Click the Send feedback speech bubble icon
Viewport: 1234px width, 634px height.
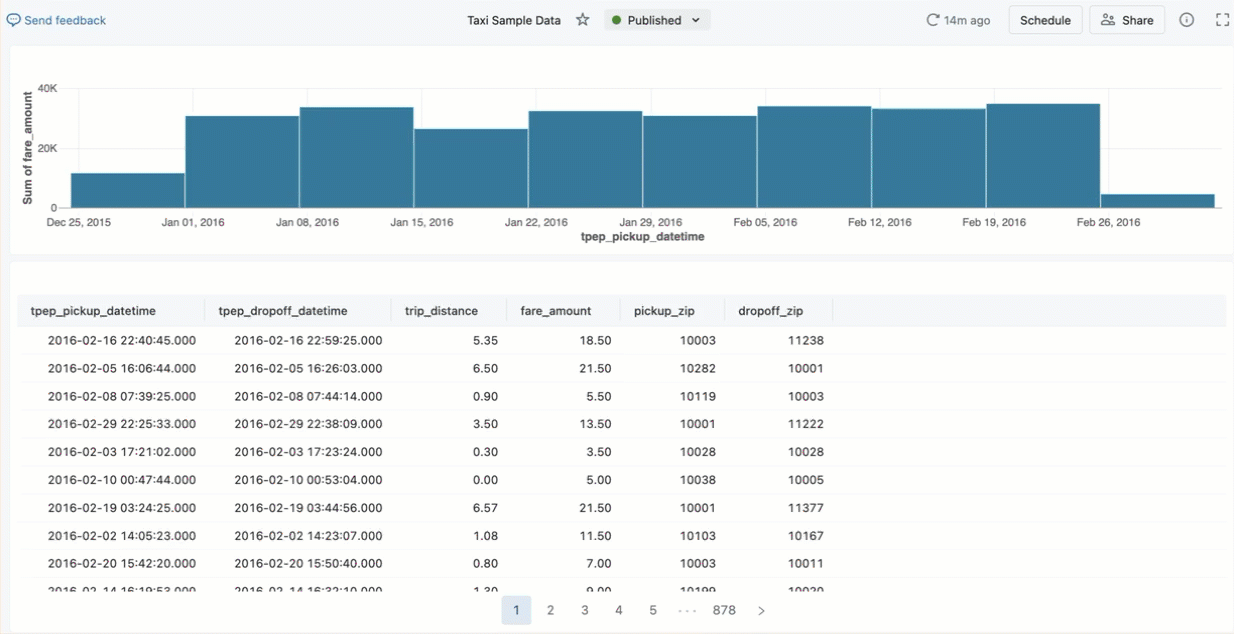pos(14,20)
